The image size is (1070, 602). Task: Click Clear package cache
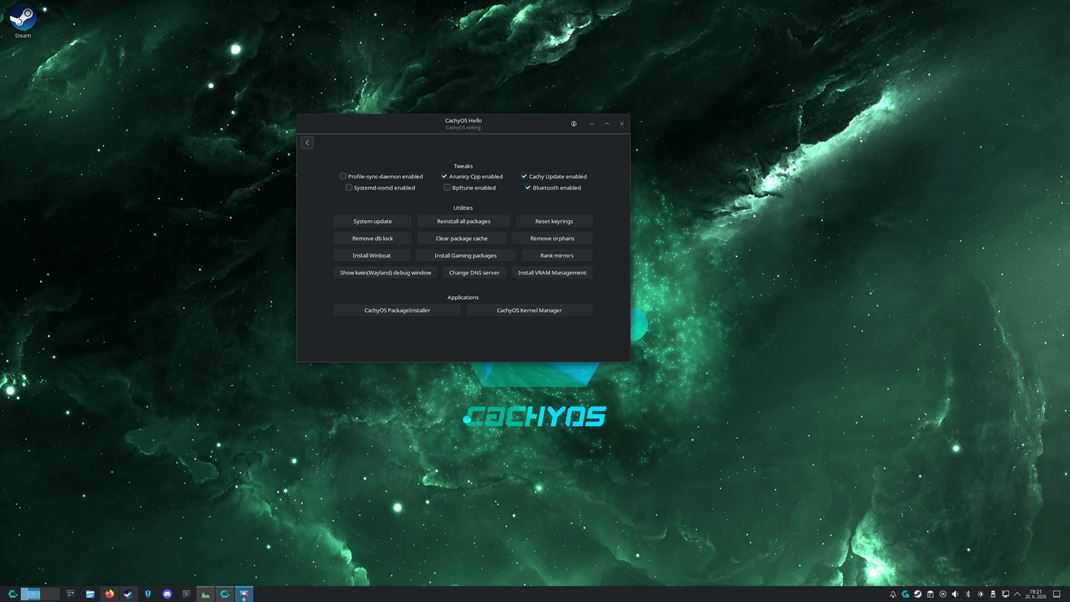[x=461, y=238]
